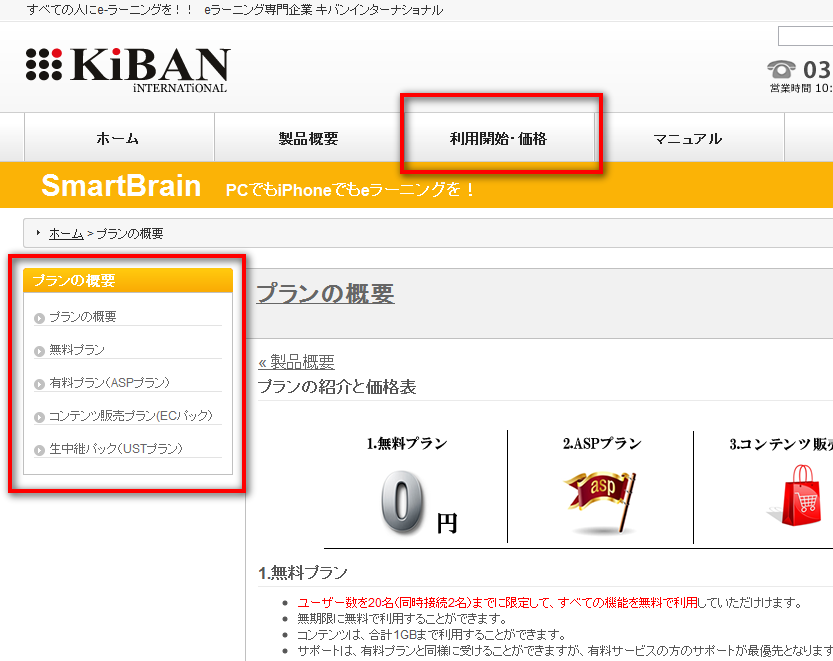Select the 利用開始・価格 tab
This screenshot has height=661, width=833.
499,138
